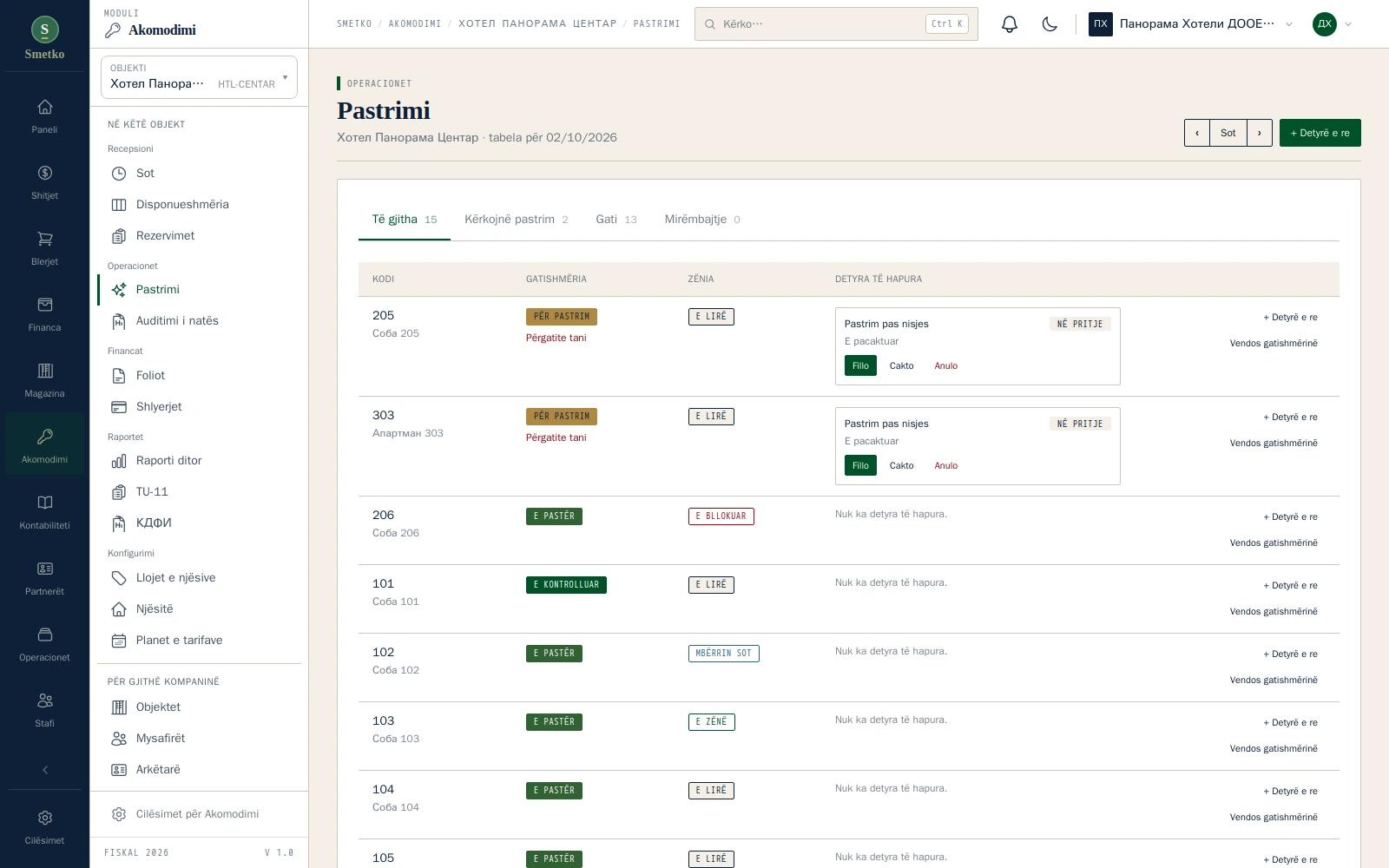Open Foliot document item

[200, 376]
